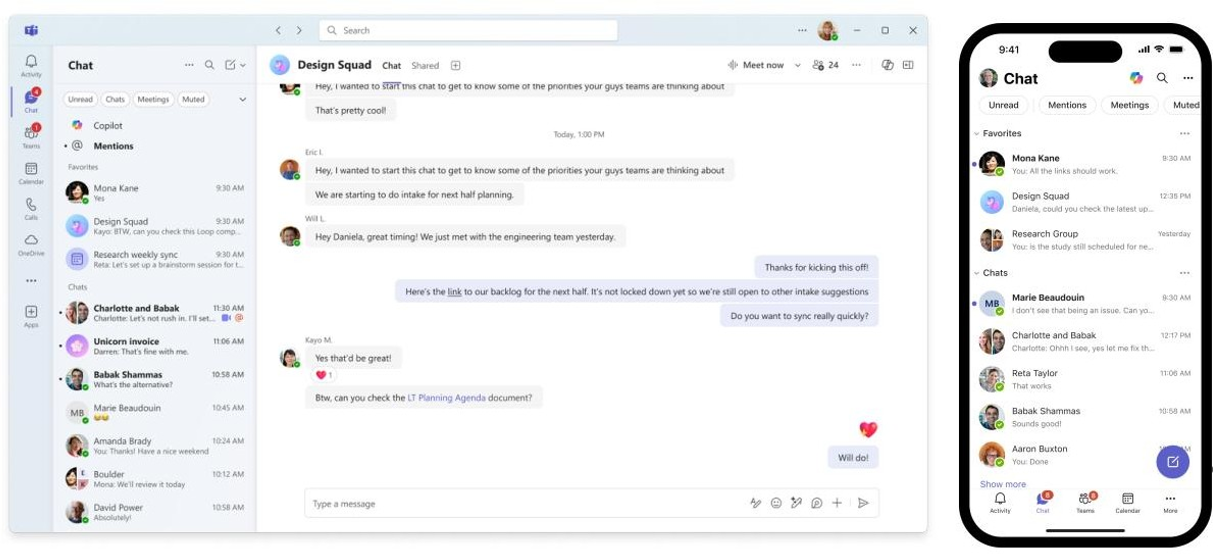Click the search icon in the chat list header
The height and width of the screenshot is (554, 1213).
(209, 65)
